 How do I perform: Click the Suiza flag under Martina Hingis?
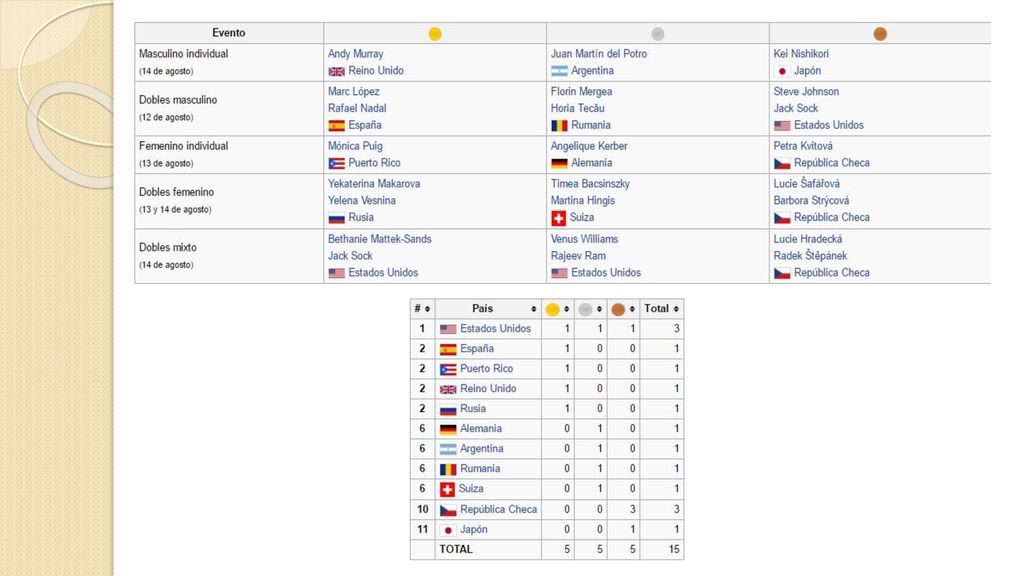(x=558, y=218)
